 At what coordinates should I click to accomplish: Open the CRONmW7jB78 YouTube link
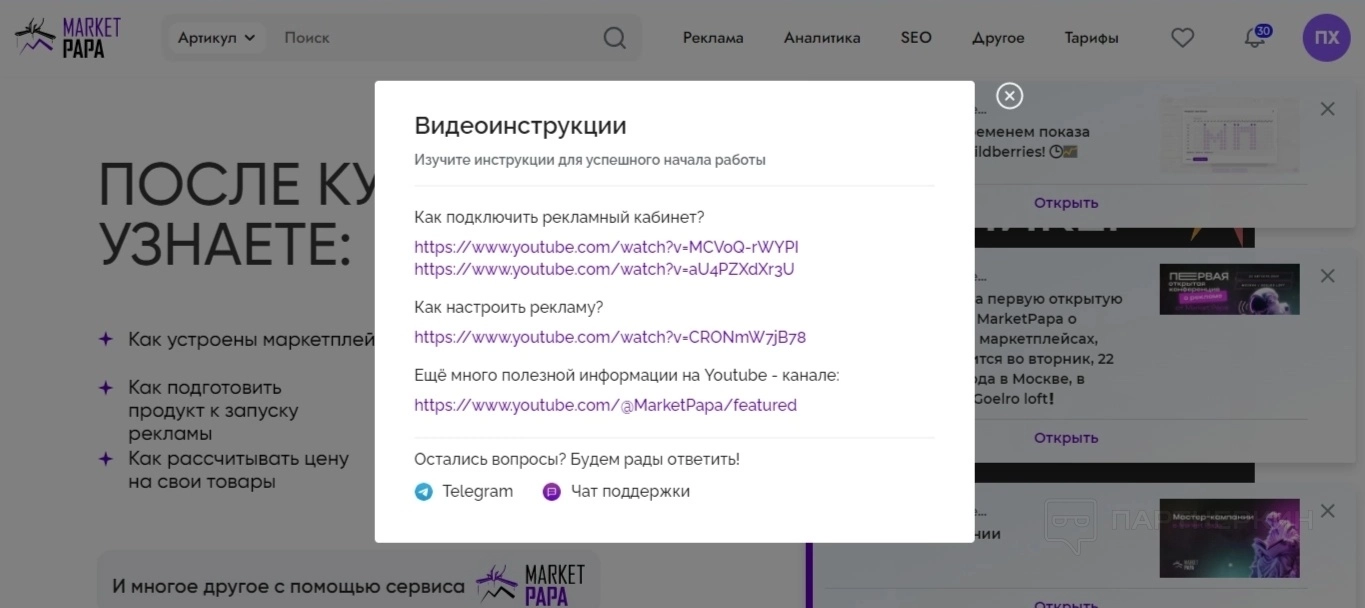point(610,337)
